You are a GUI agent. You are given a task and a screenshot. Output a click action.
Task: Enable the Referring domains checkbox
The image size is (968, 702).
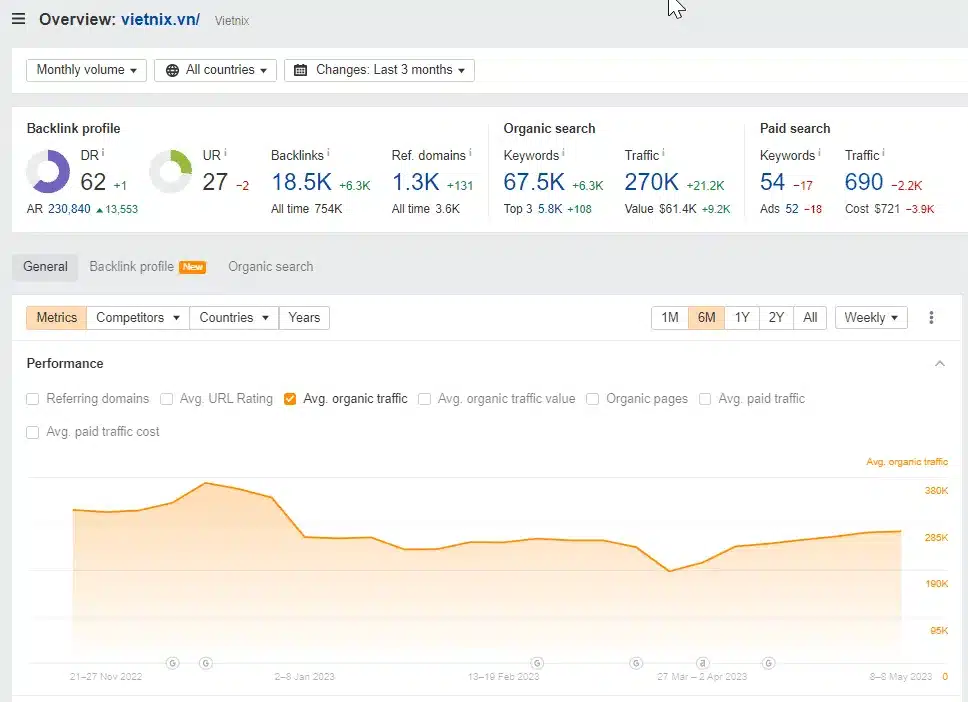tap(33, 399)
